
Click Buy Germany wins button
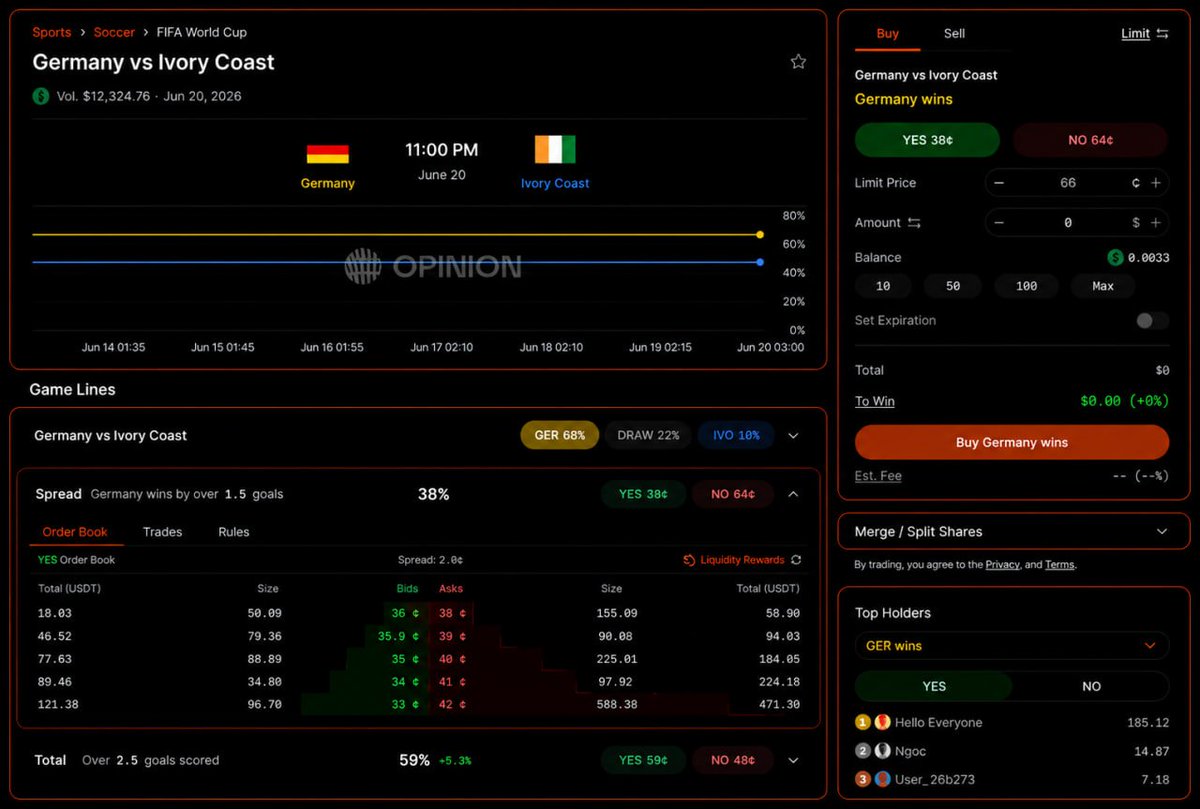pos(1012,443)
